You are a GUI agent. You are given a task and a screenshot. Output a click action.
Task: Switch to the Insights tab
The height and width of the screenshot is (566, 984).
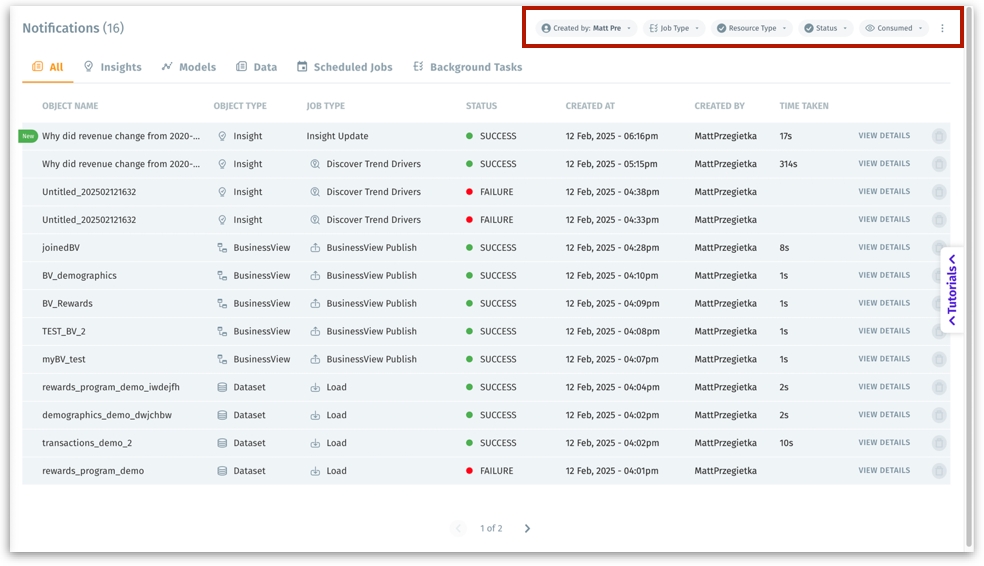(x=112, y=67)
